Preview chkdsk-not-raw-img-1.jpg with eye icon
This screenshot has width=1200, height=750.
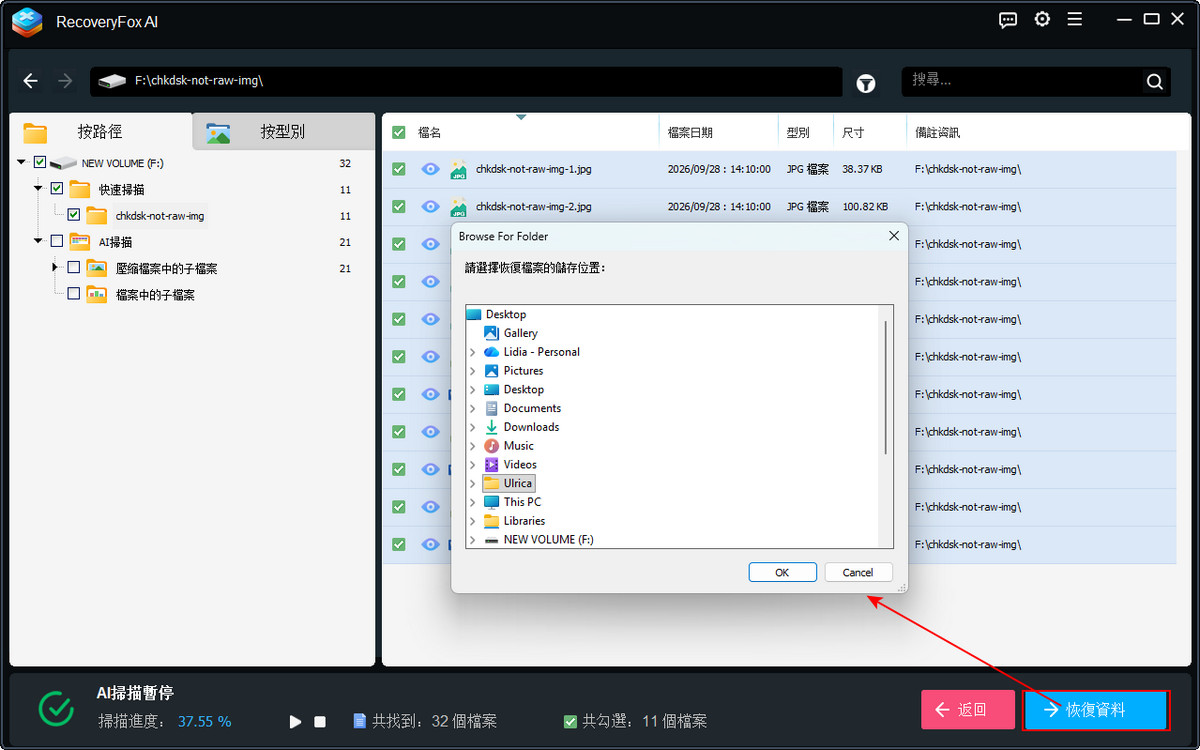point(430,169)
